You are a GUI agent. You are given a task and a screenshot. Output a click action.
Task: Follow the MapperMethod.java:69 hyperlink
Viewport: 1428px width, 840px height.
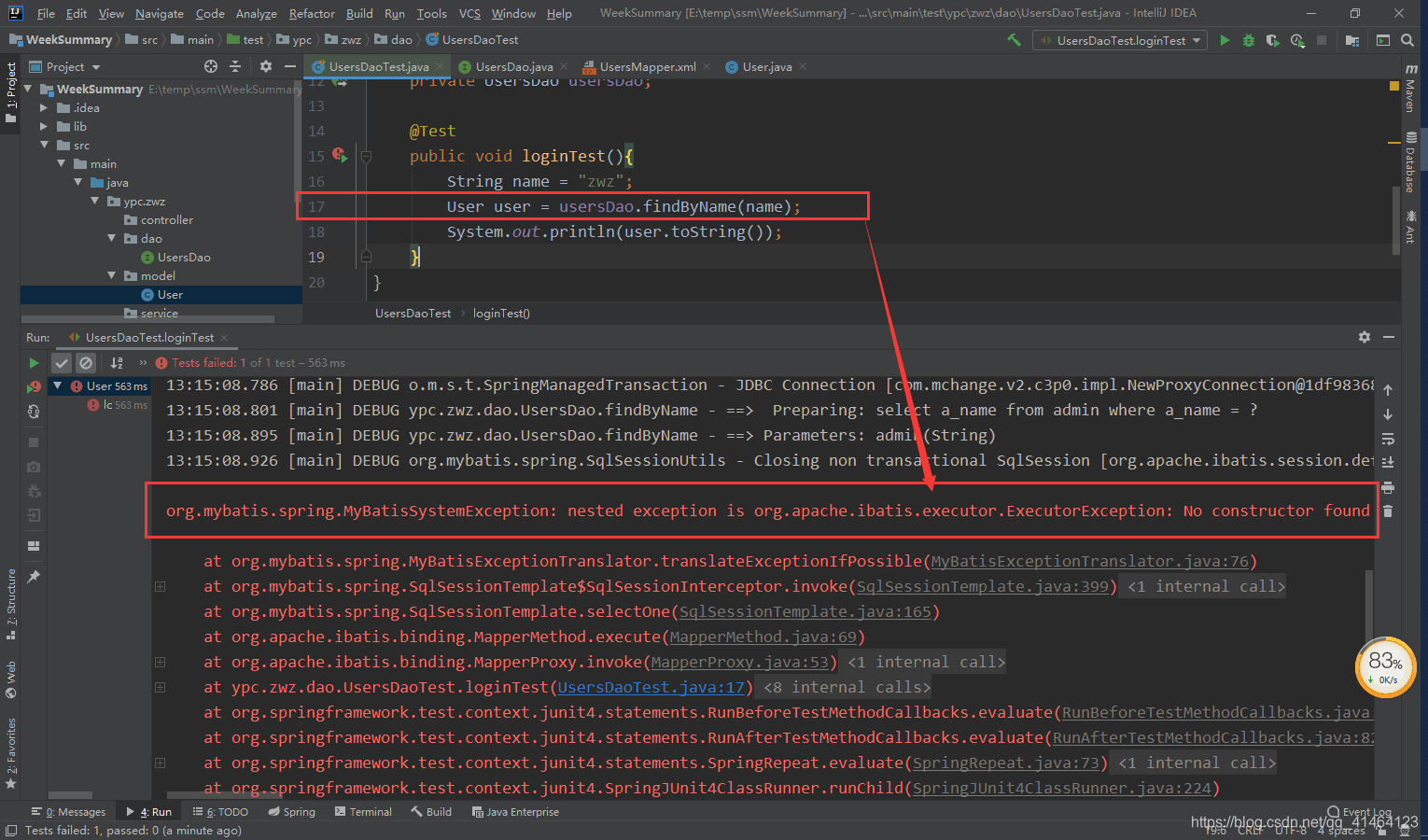click(763, 637)
